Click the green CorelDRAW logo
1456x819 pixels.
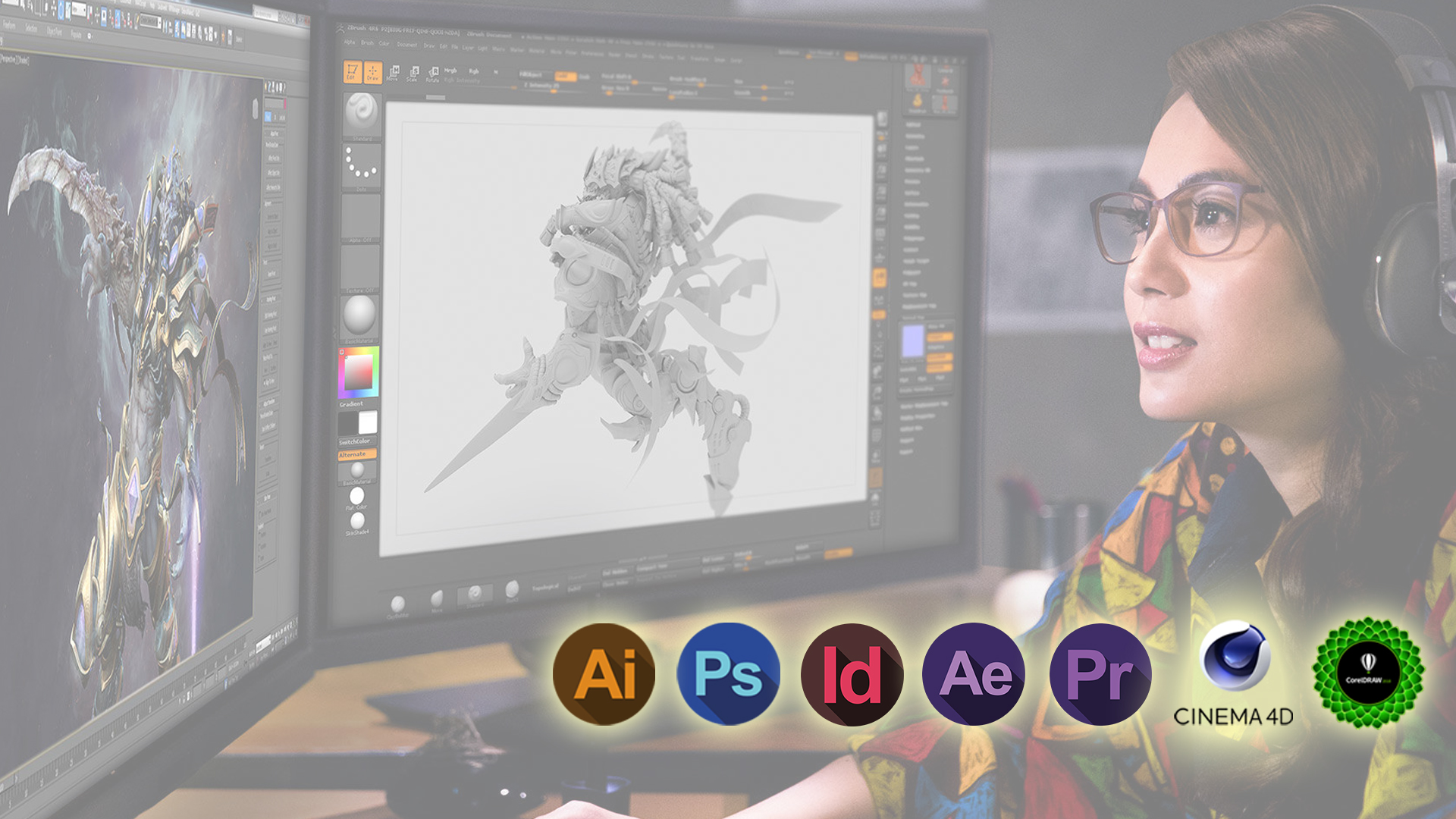point(1368,673)
